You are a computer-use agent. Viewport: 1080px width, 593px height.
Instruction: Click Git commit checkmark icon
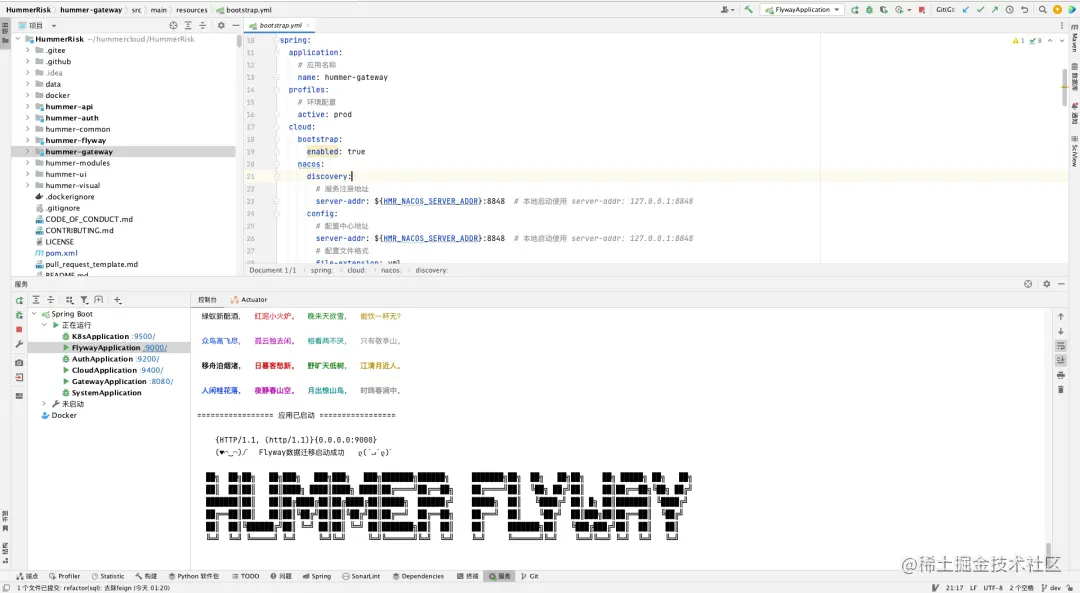click(980, 10)
